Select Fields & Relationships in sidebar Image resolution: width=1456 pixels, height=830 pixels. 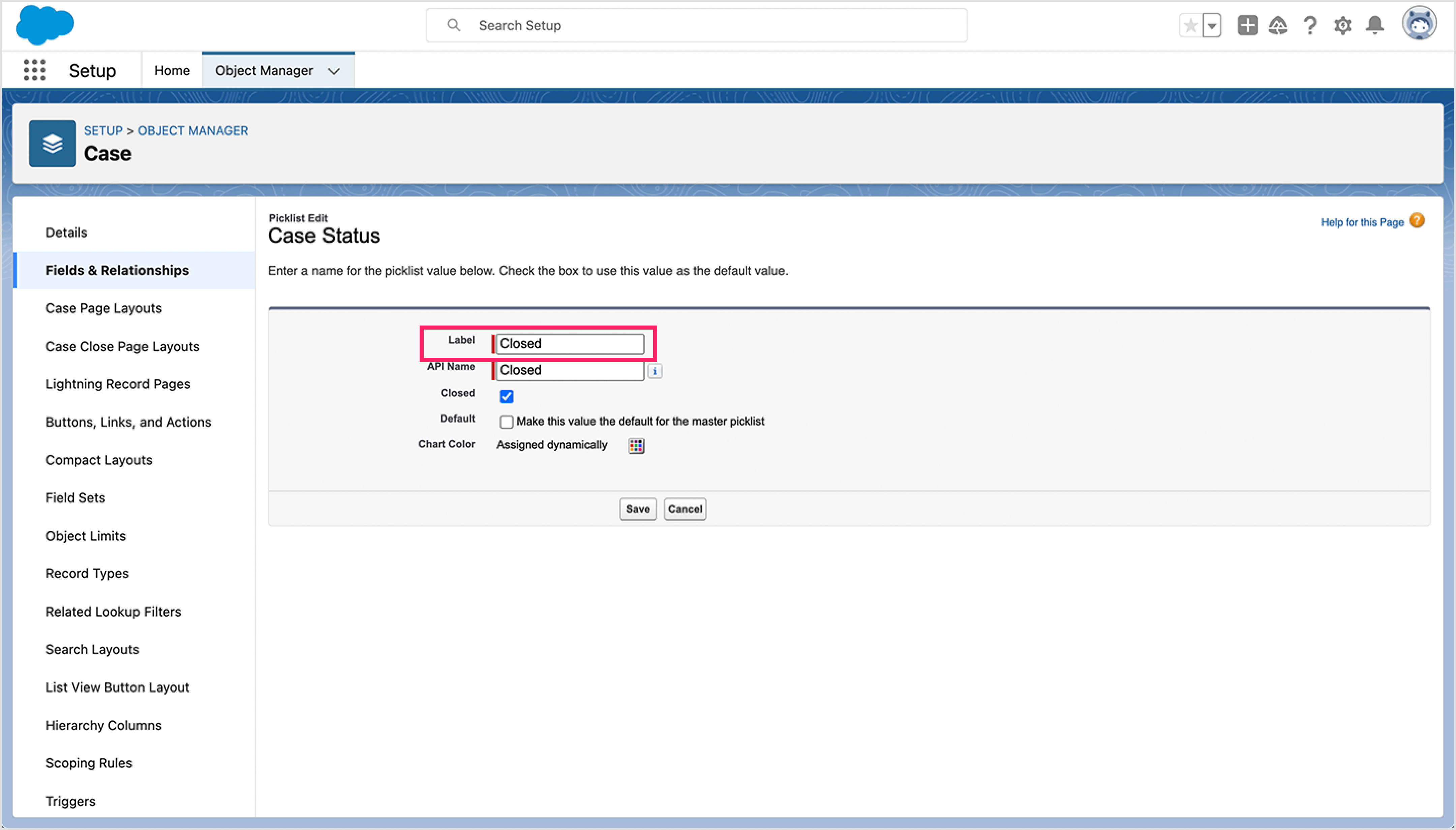[117, 270]
